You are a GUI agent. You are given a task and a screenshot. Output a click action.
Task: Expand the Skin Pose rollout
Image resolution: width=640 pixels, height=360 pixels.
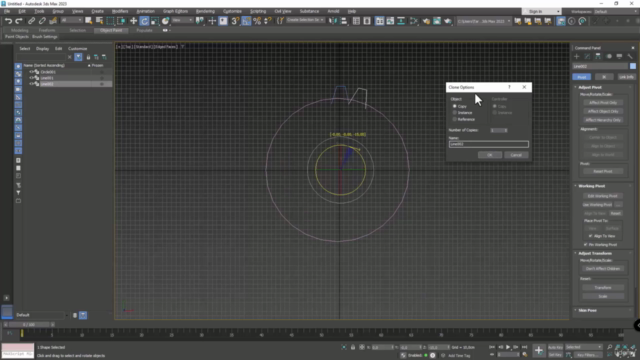587,310
